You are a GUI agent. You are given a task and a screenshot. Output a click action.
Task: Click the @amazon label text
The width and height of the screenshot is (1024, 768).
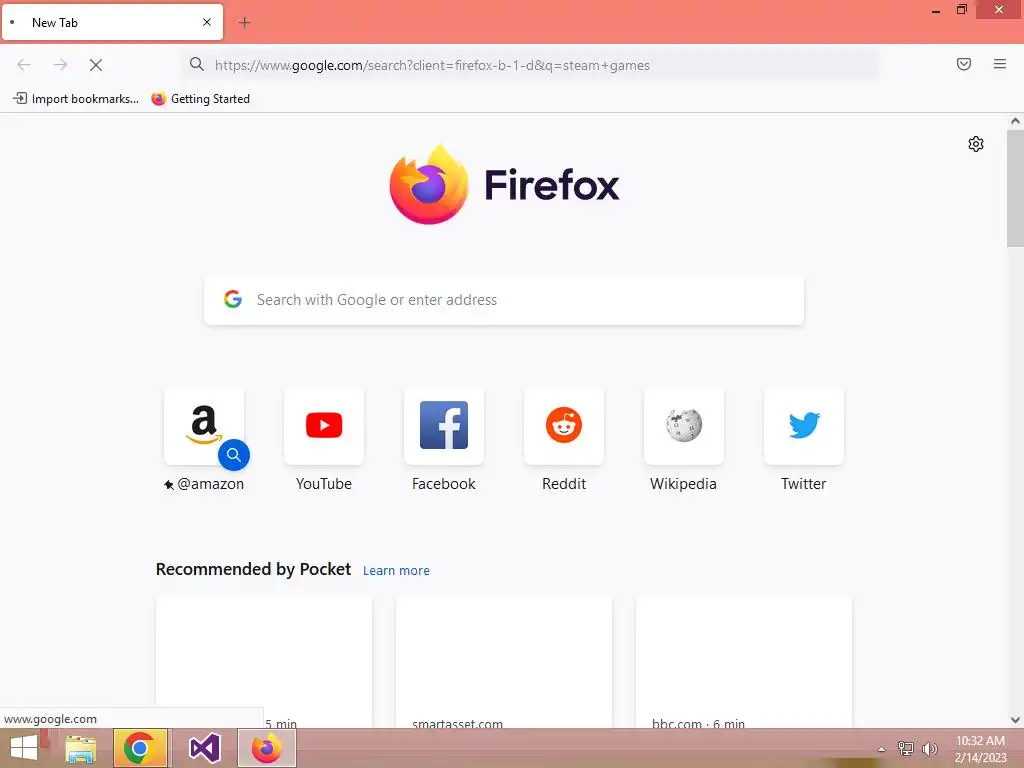tap(210, 484)
